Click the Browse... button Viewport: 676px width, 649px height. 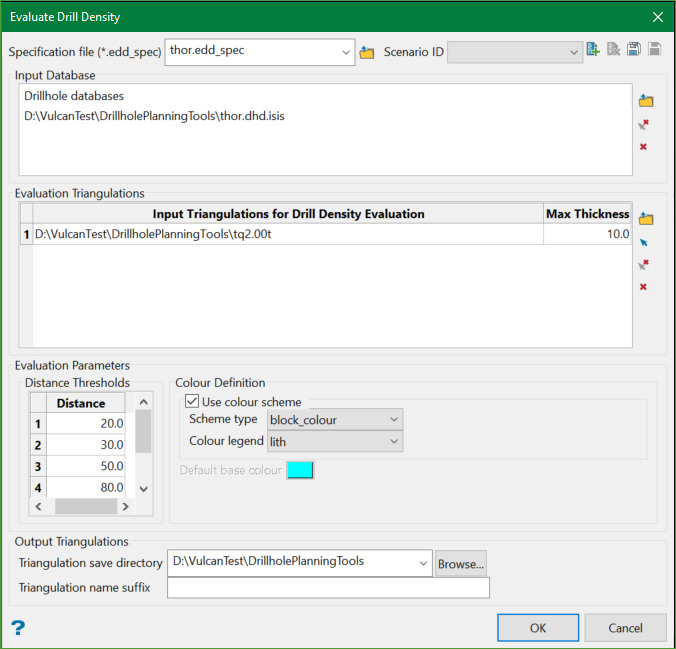point(460,564)
